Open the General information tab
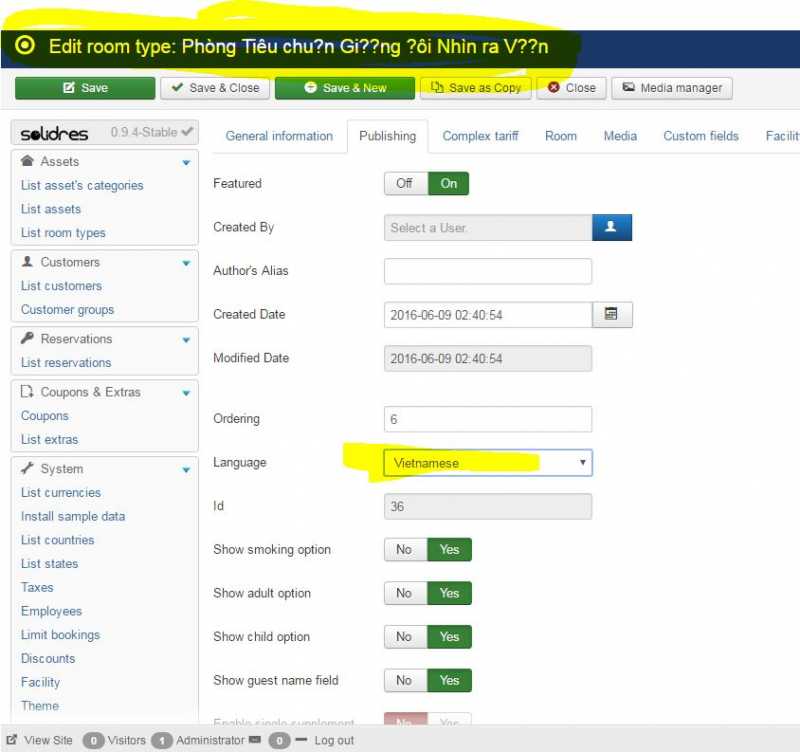This screenshot has width=800, height=752. (x=279, y=136)
